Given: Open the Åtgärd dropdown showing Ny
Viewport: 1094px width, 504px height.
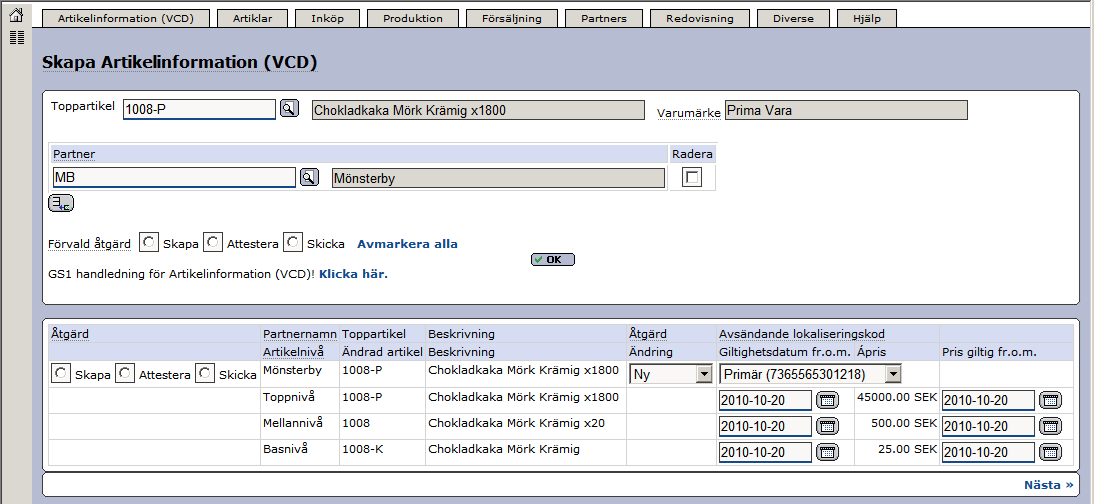Looking at the screenshot, I should (x=670, y=374).
